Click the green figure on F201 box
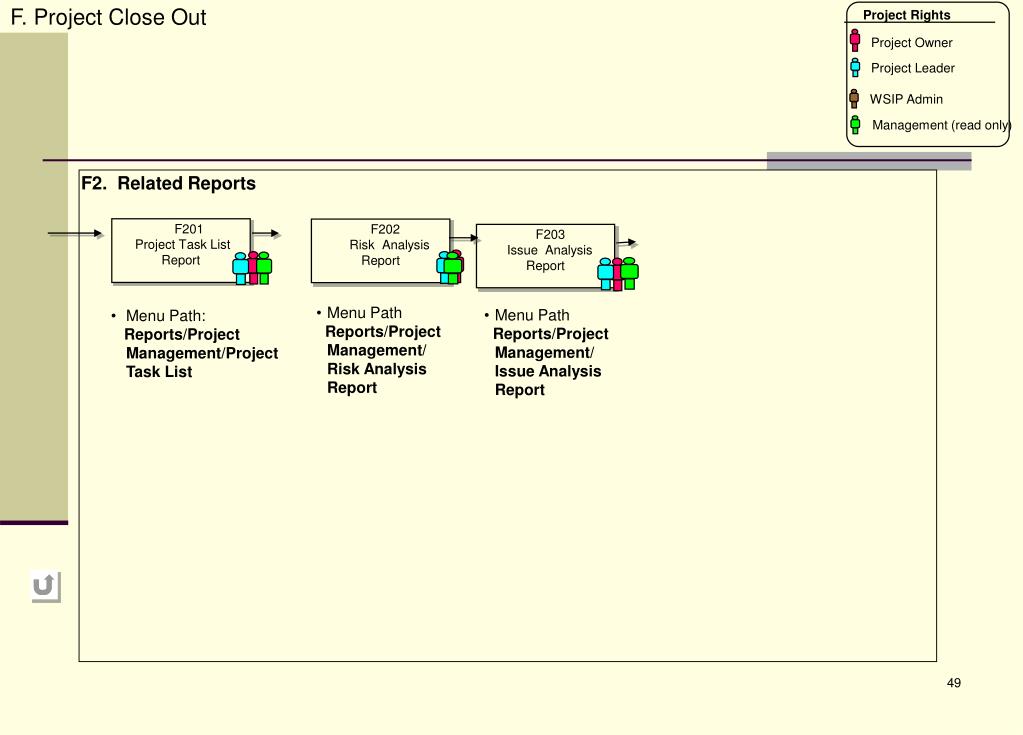 click(x=264, y=267)
